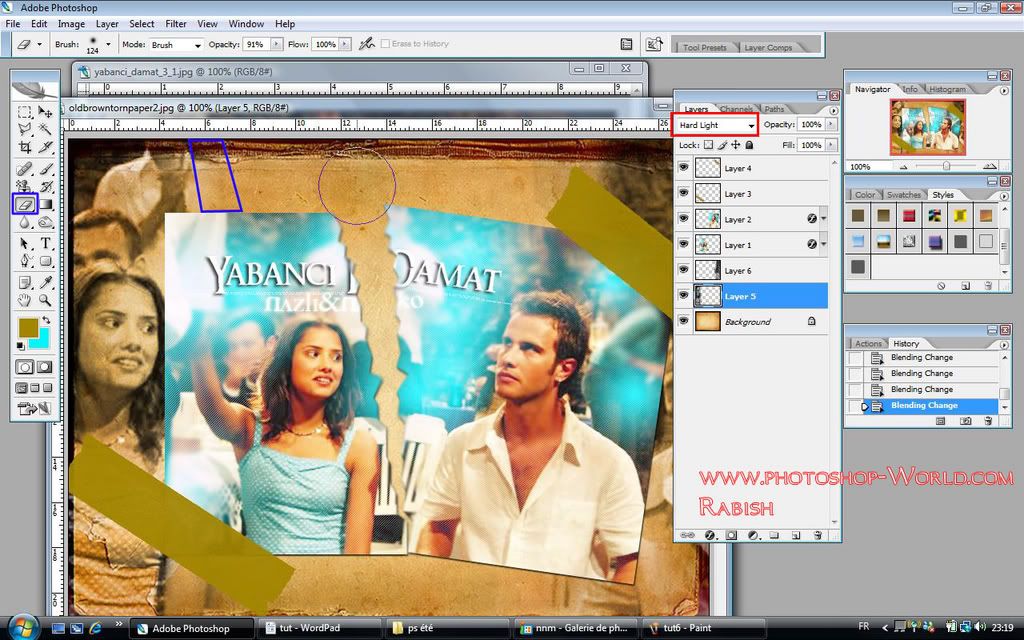Select the Gradient tool
The height and width of the screenshot is (640, 1024).
(45, 204)
